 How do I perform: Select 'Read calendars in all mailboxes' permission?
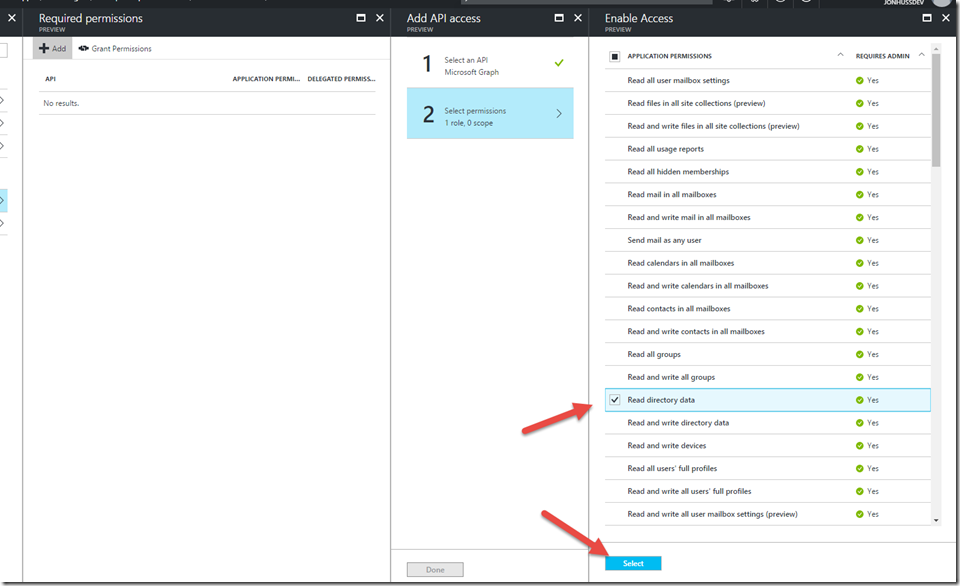pyautogui.click(x=680, y=263)
